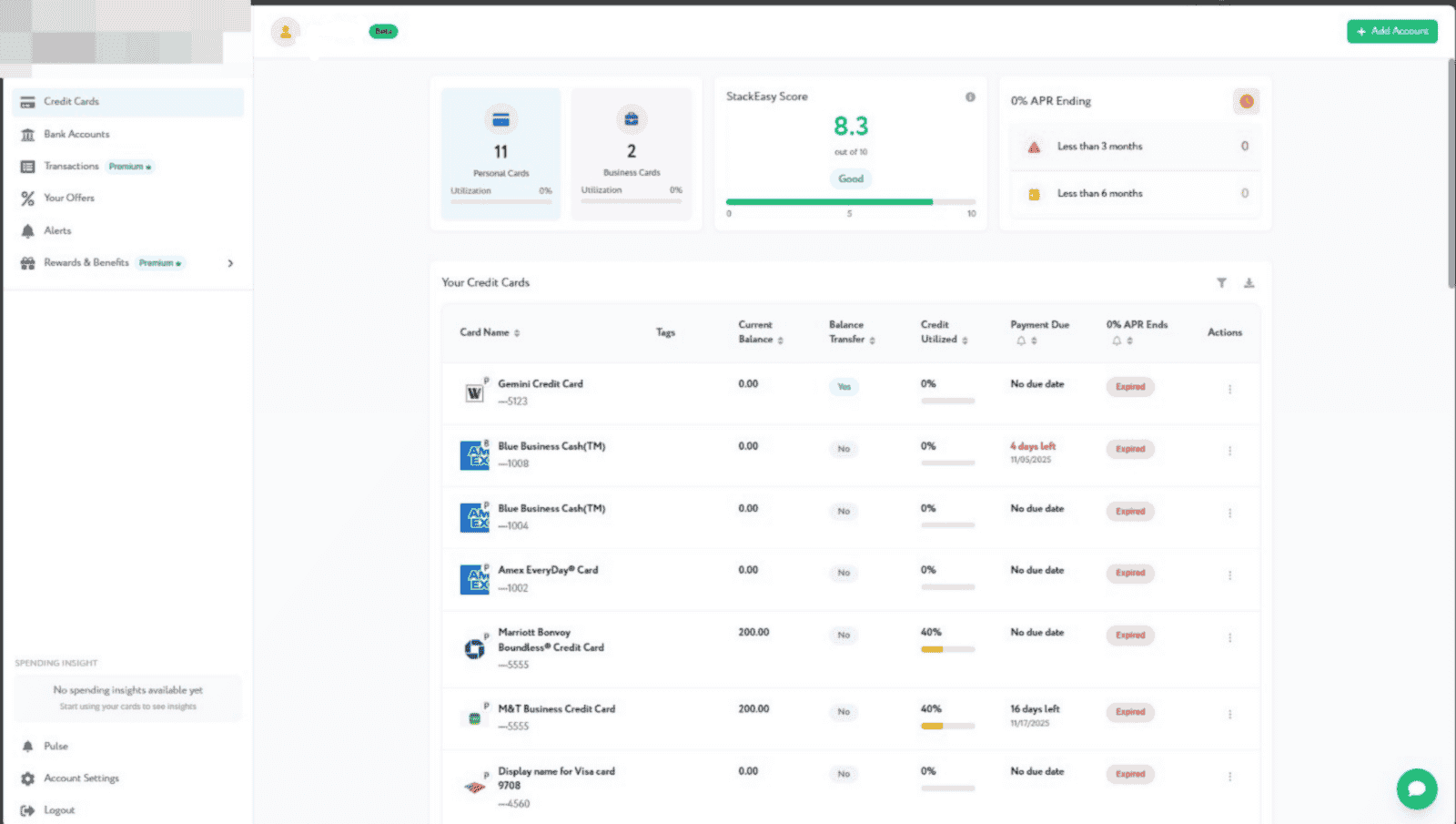Open actions menu for Gemini Credit Card
1456x824 pixels.
tap(1230, 388)
